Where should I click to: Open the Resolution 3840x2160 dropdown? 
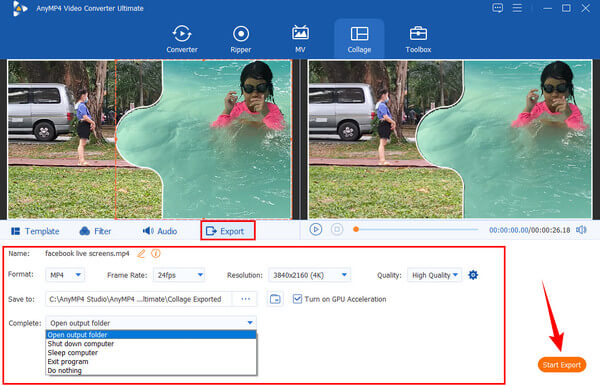pyautogui.click(x=309, y=275)
